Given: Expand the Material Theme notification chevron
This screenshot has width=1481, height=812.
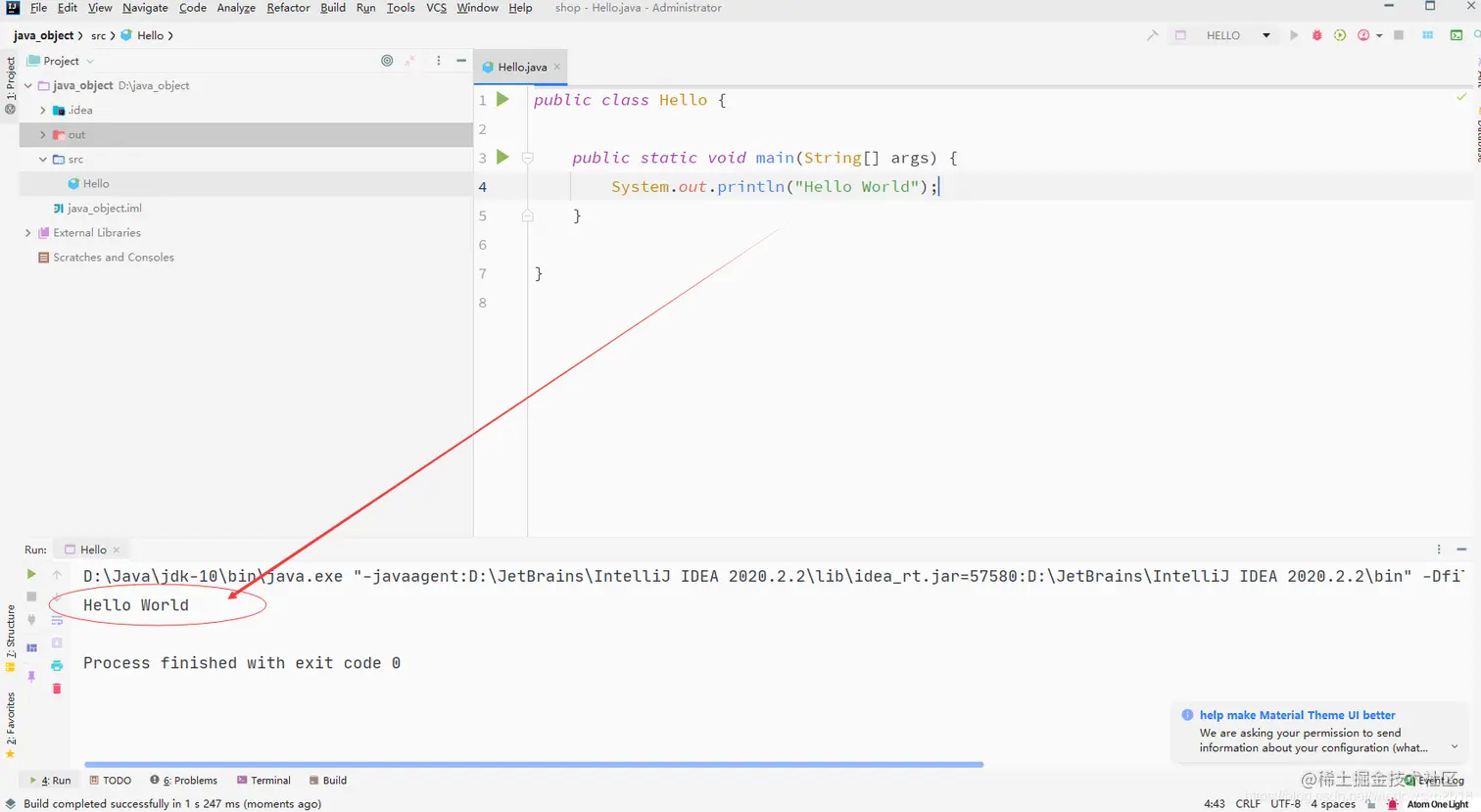Looking at the screenshot, I should click(x=1455, y=747).
